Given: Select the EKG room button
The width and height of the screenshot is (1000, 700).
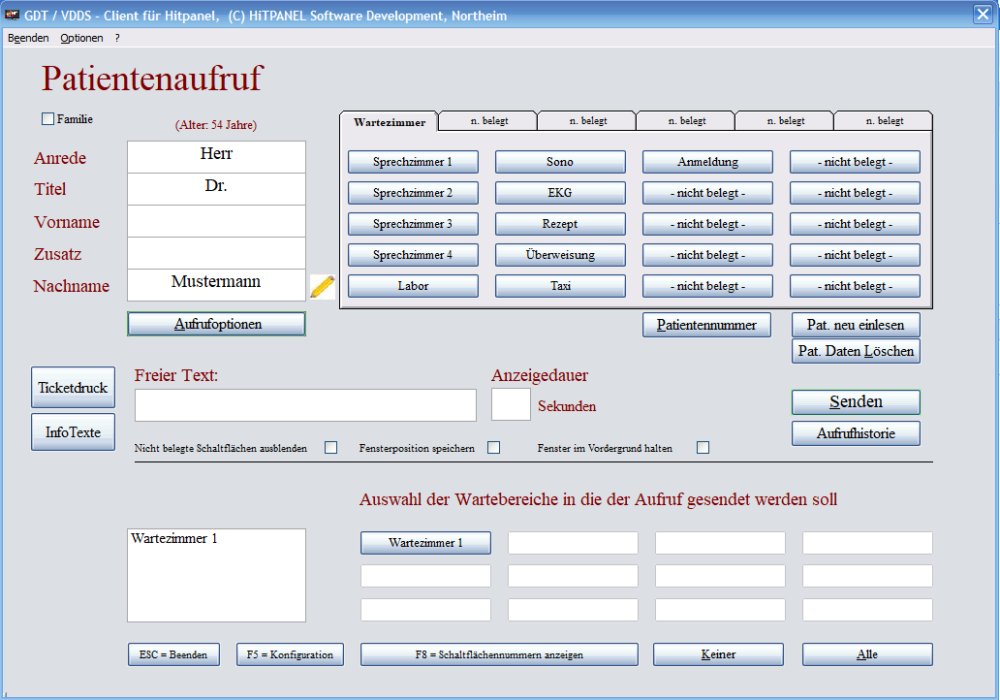Looking at the screenshot, I should pos(560,193).
